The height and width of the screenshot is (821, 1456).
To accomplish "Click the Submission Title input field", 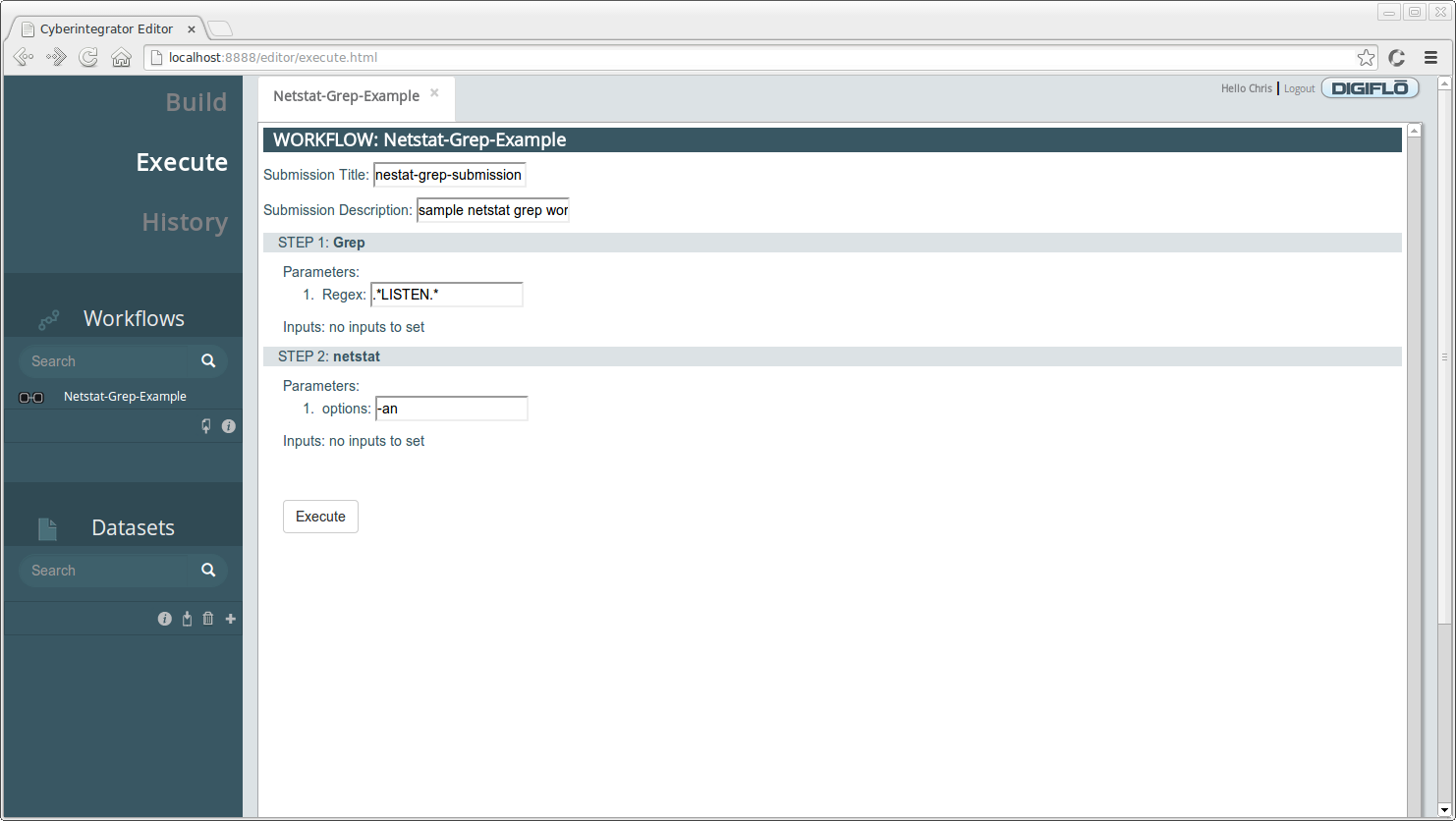I will [x=449, y=175].
